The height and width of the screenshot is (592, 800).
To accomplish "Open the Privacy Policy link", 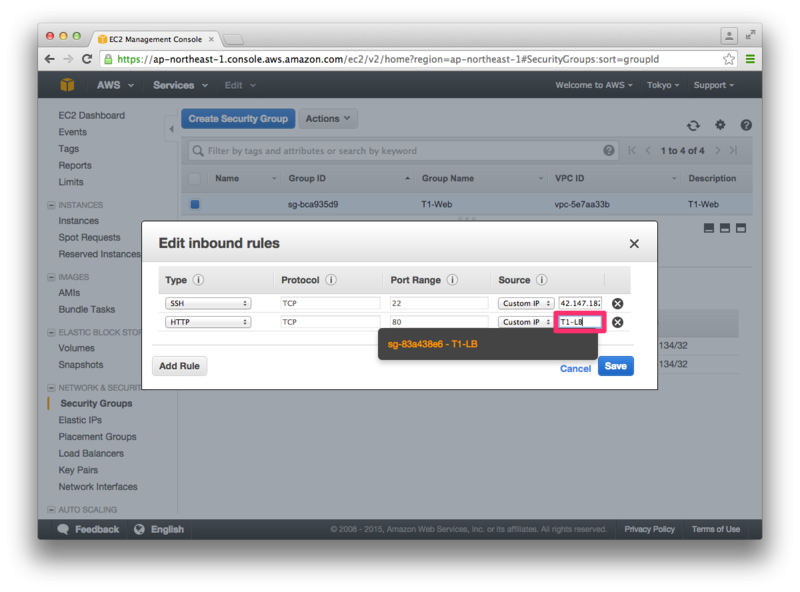I will click(649, 529).
